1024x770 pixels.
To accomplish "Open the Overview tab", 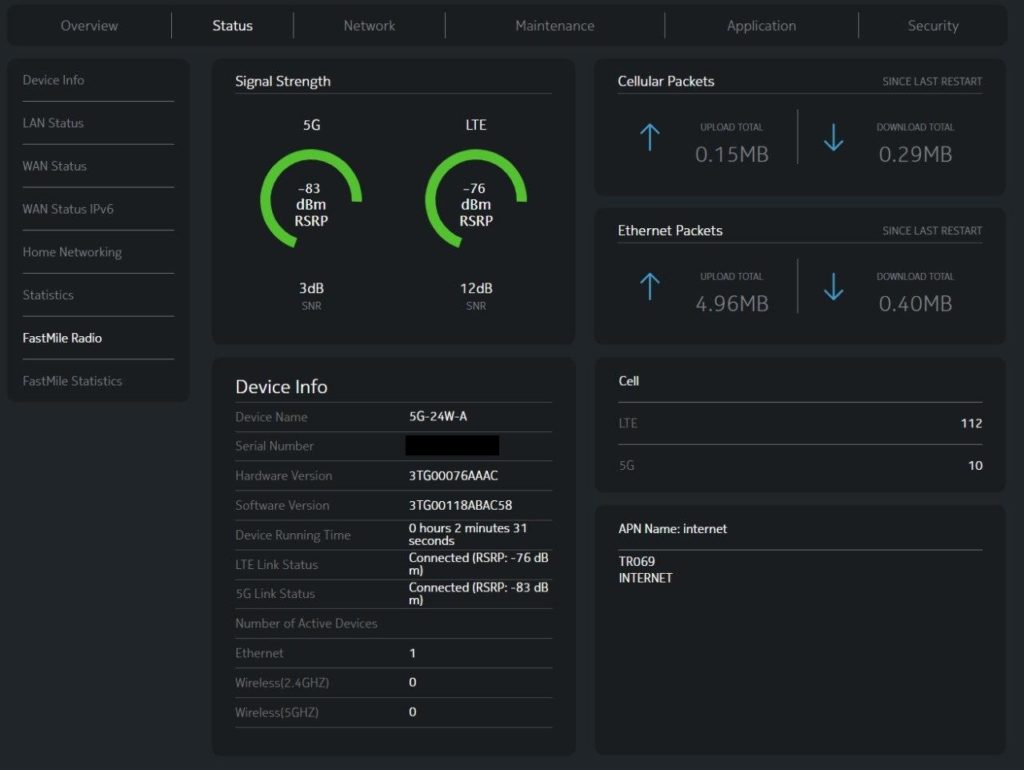I will [89, 26].
